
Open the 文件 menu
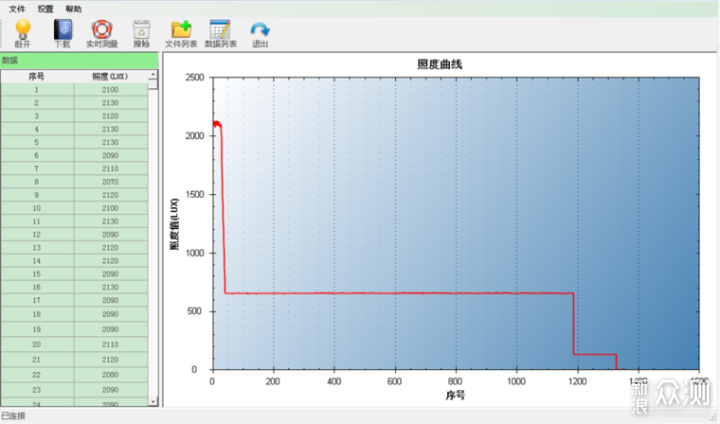[17, 9]
